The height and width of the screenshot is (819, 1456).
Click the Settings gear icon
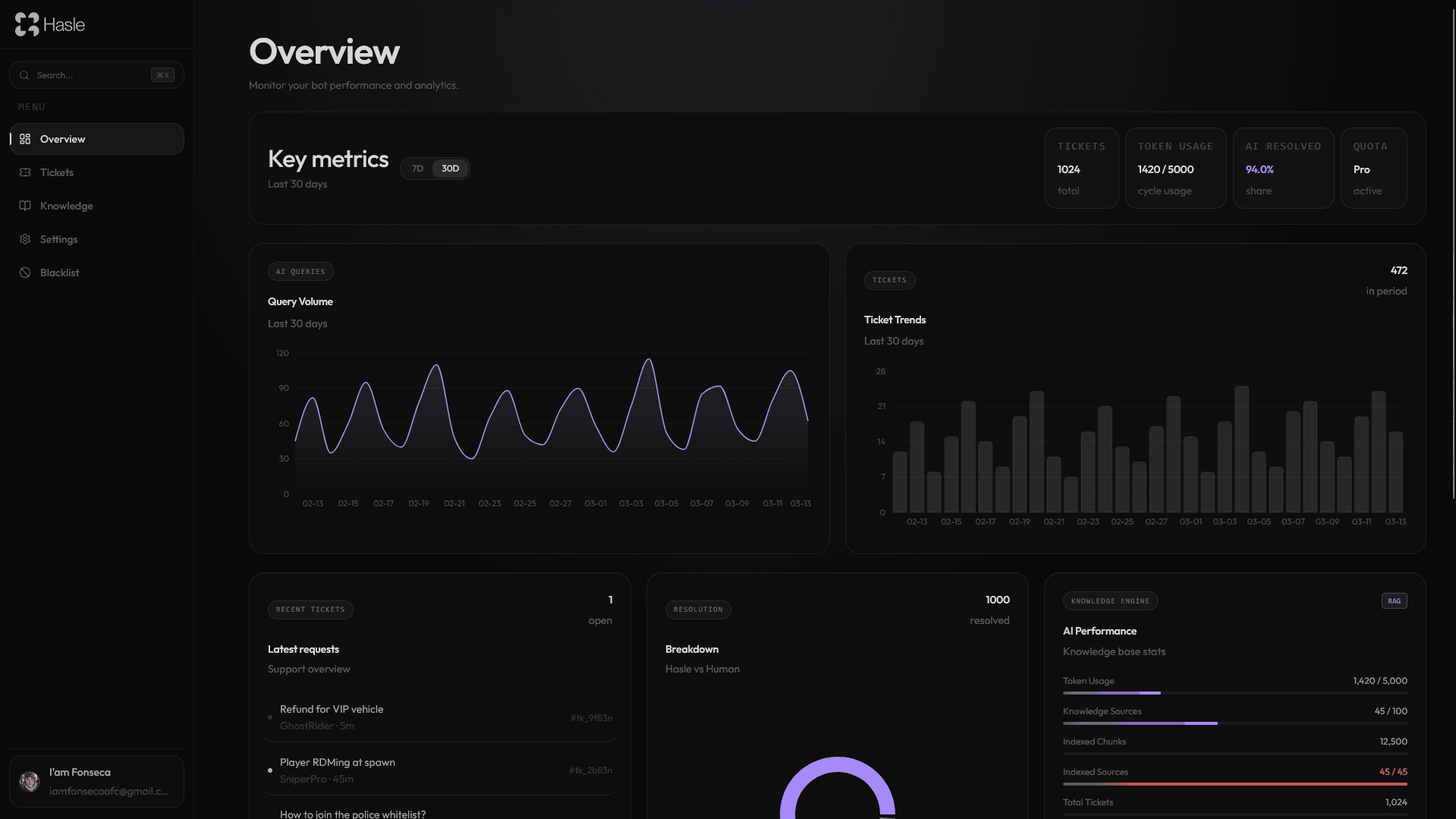(25, 239)
